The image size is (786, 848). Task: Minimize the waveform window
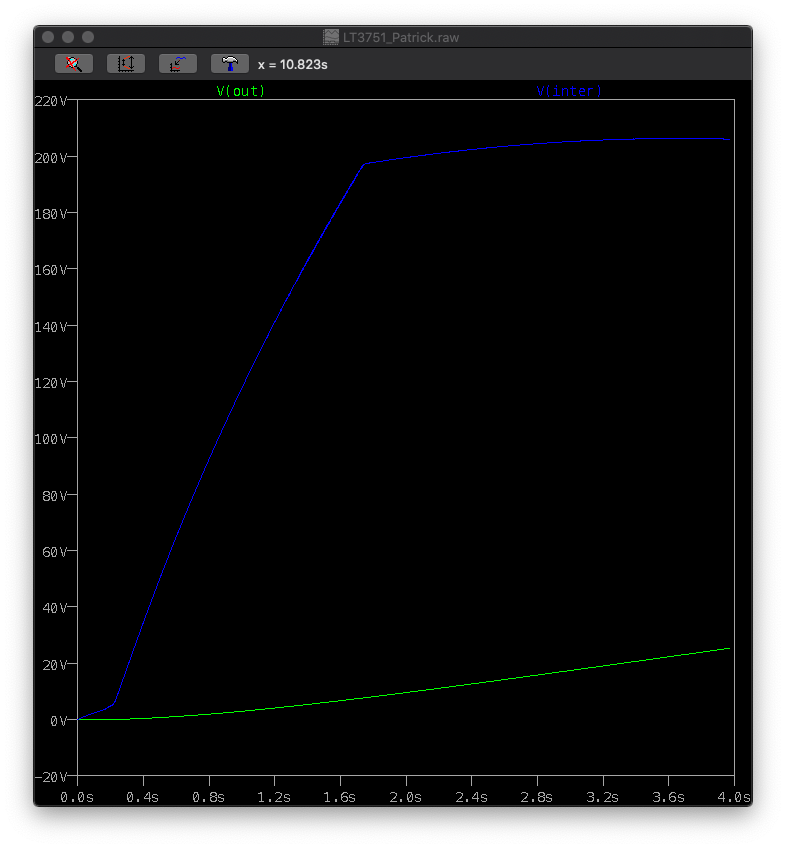click(x=68, y=37)
